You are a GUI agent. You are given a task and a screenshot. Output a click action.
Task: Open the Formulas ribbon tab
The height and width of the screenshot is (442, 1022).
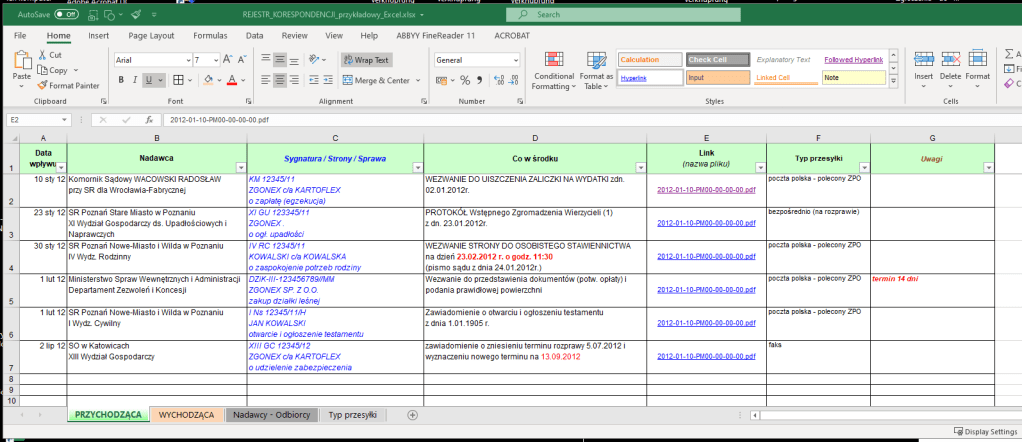210,35
